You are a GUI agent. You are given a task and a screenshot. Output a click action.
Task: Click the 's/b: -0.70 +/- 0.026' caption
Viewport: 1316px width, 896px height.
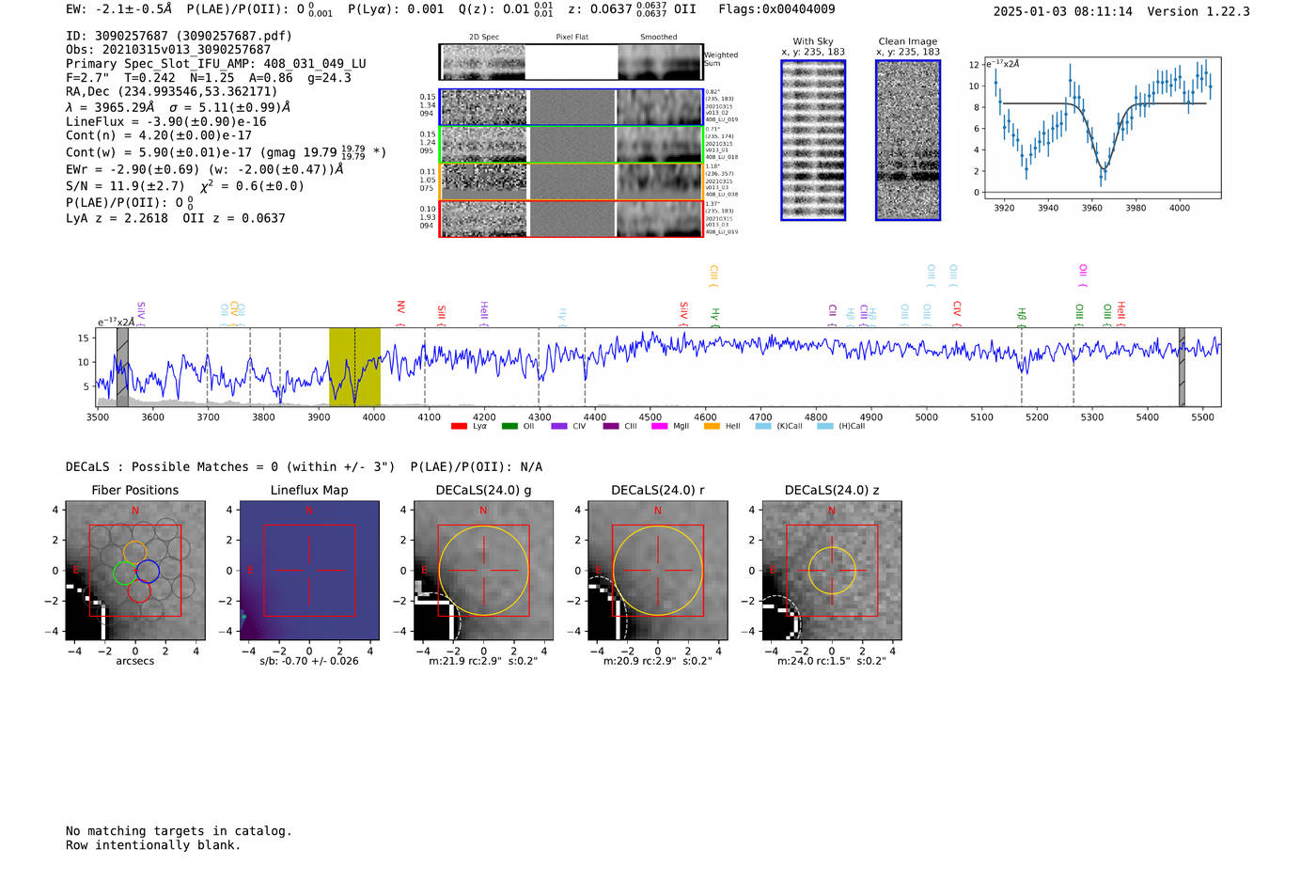pos(309,661)
